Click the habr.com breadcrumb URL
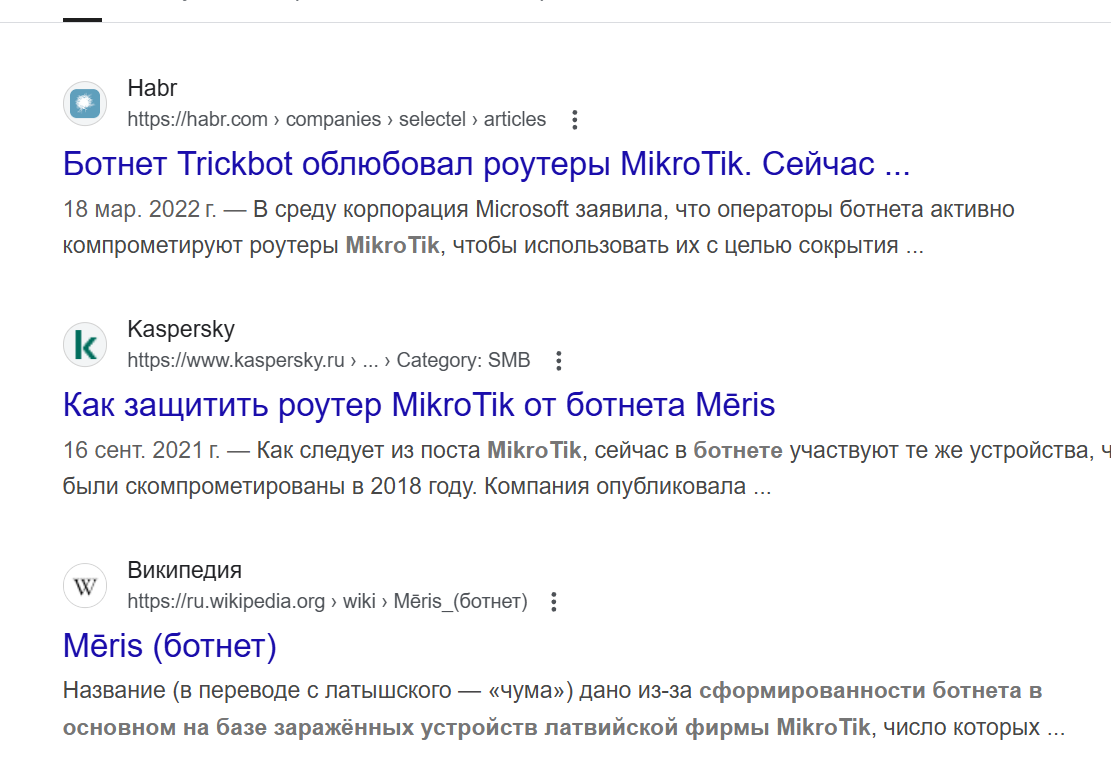Screen dimensions: 1111x758 pyautogui.click(x=336, y=120)
